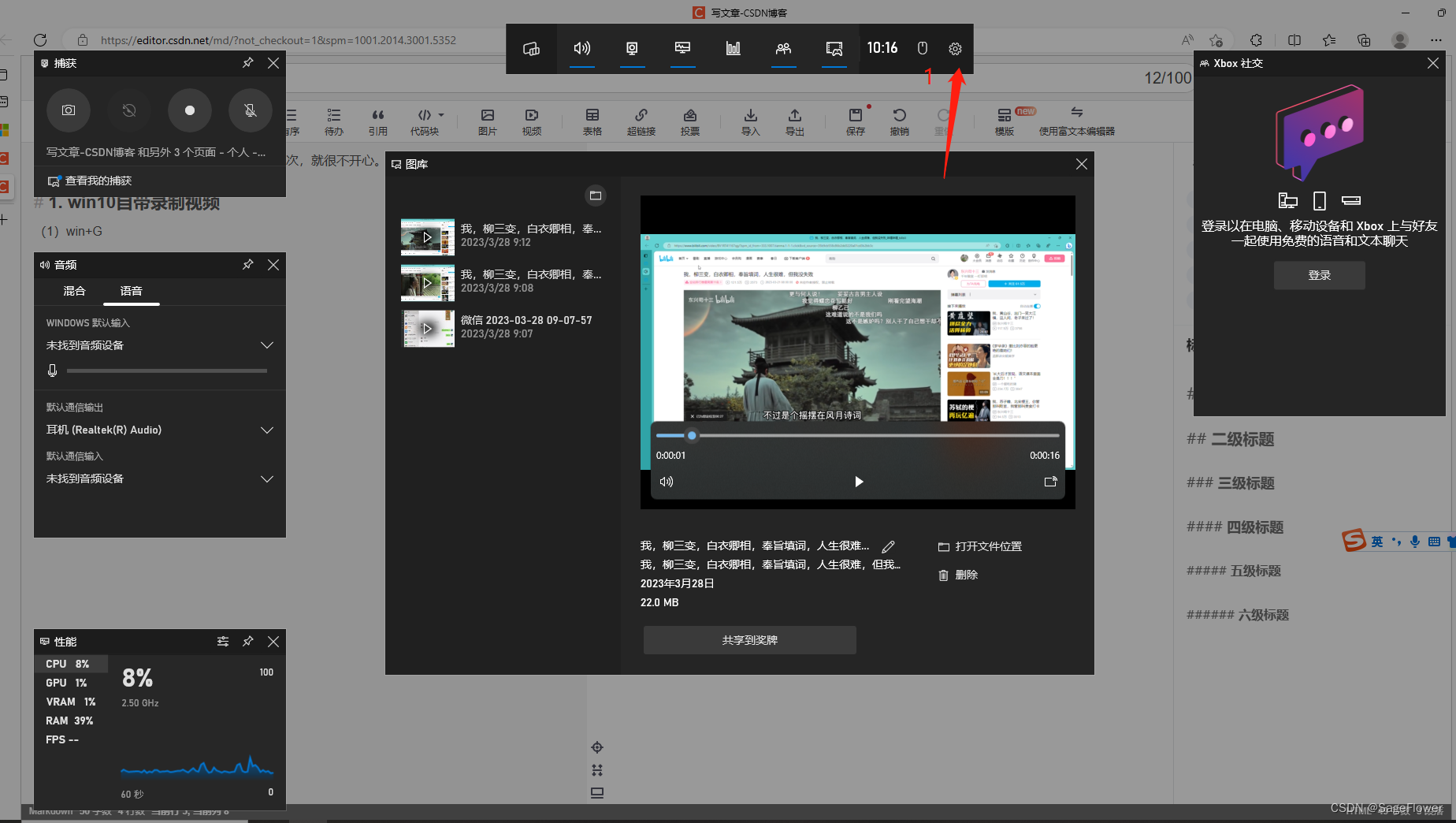Start recording with the record button
This screenshot has height=823, width=1456.
[x=190, y=110]
